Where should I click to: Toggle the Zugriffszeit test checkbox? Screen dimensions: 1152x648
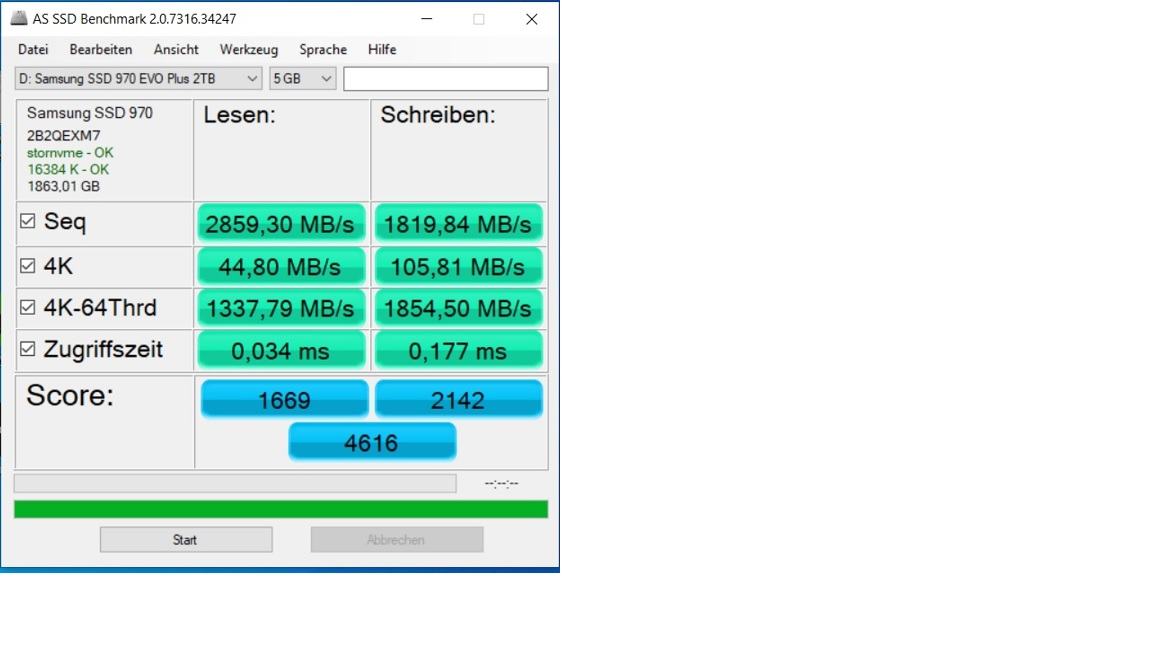pyautogui.click(x=27, y=349)
